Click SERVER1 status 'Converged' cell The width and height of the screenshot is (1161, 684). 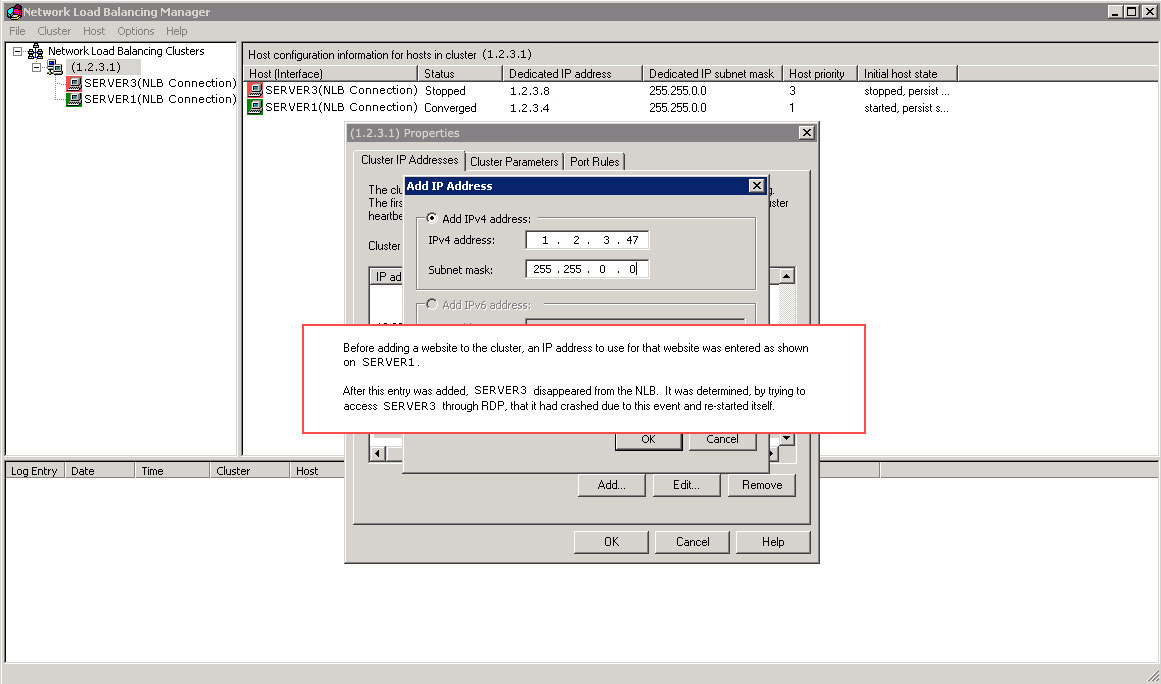(x=450, y=108)
